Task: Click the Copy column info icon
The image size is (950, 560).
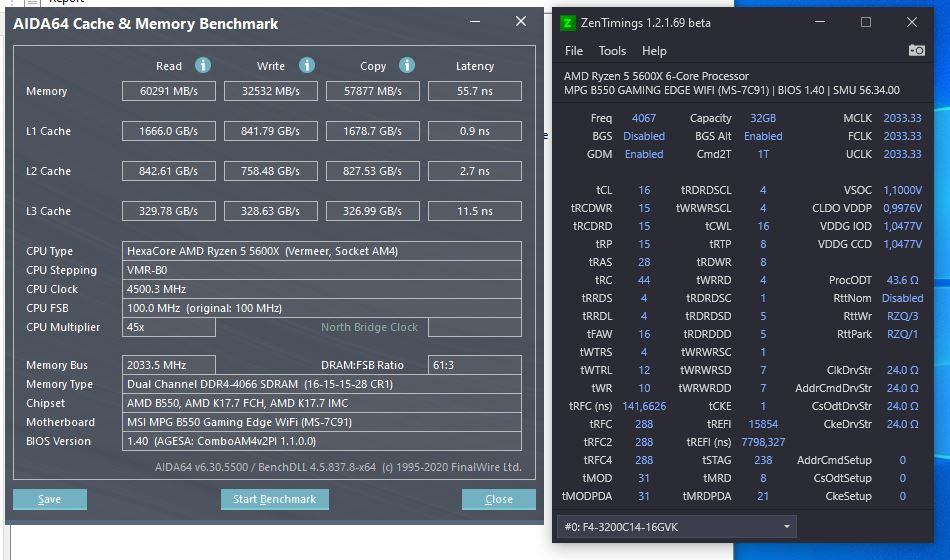Action: 407,65
